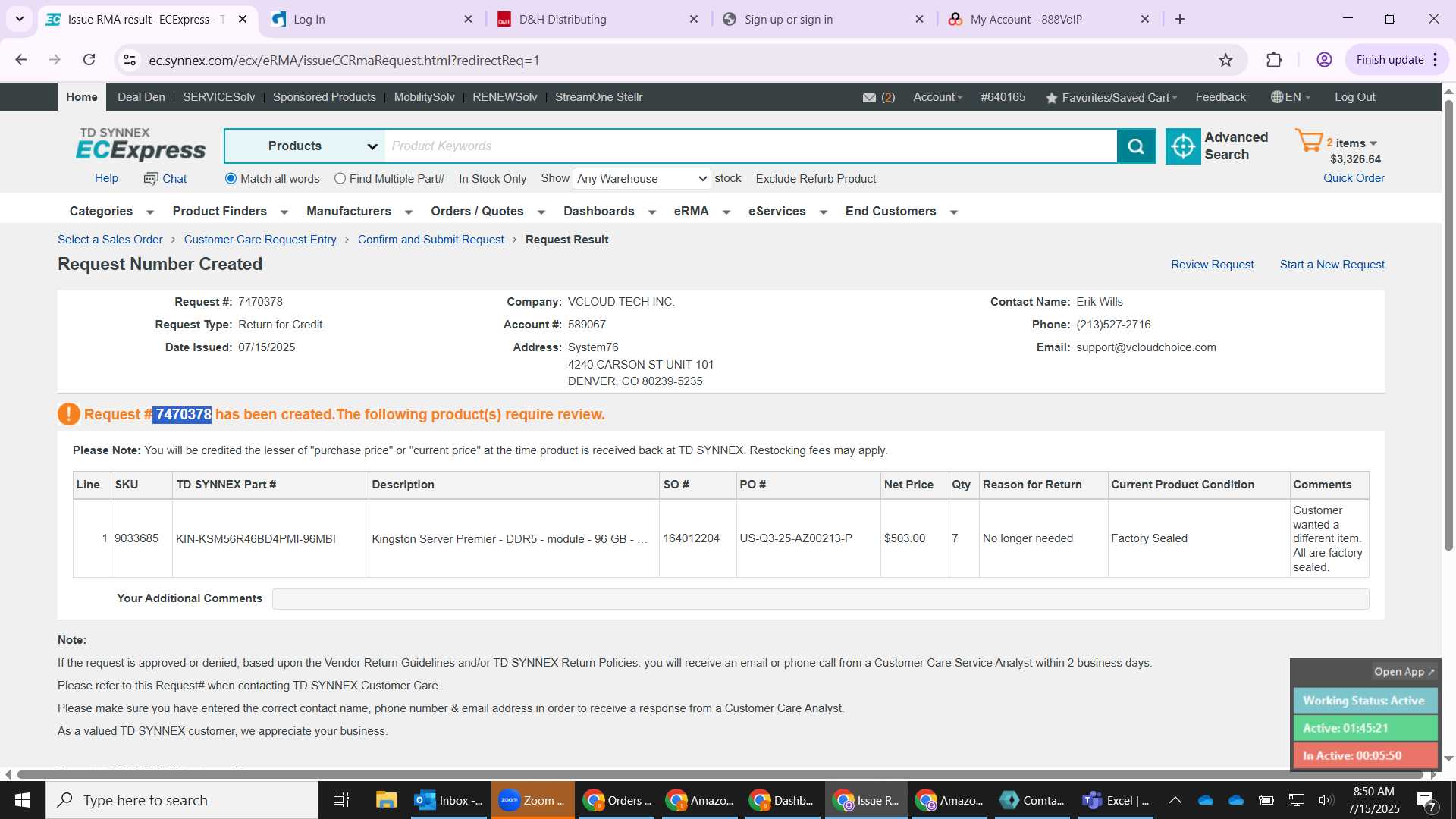Click the magnifier search button

pyautogui.click(x=1136, y=146)
